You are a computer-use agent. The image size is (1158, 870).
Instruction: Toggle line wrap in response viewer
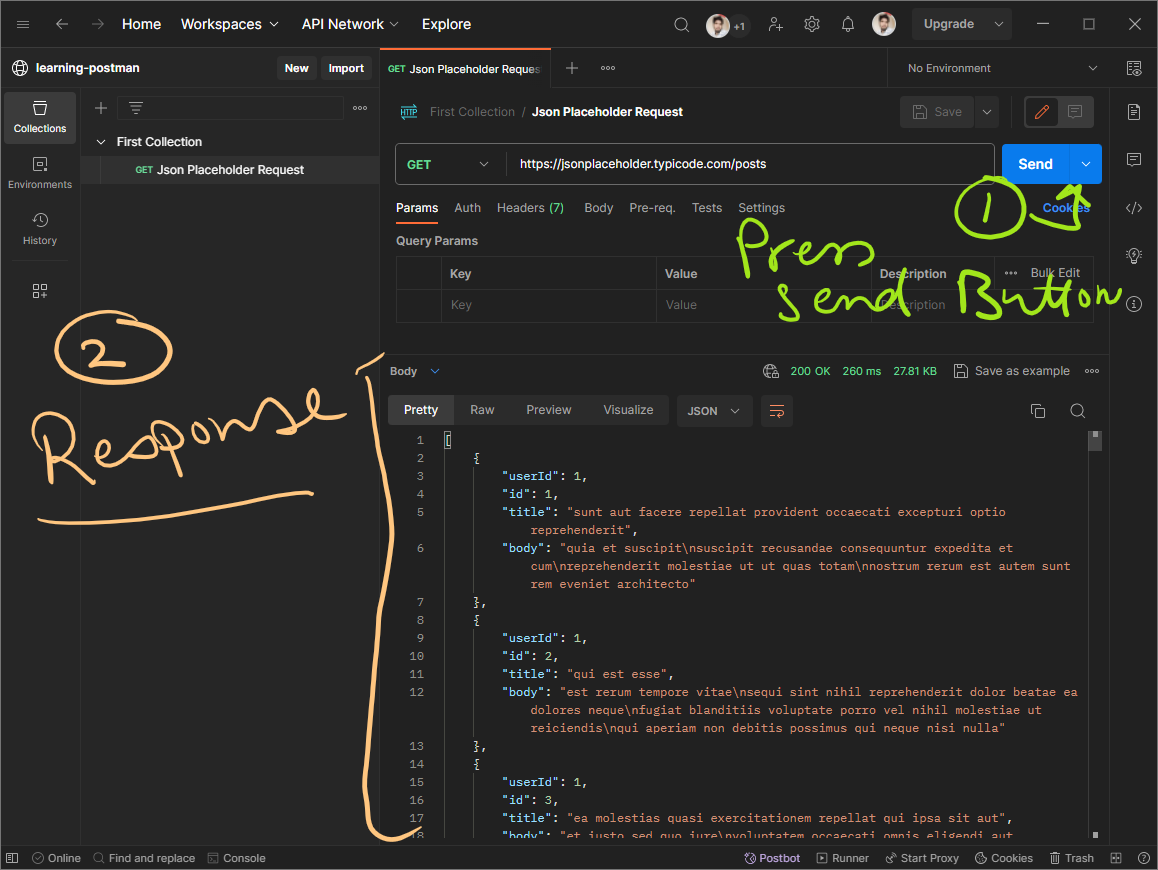(x=776, y=411)
